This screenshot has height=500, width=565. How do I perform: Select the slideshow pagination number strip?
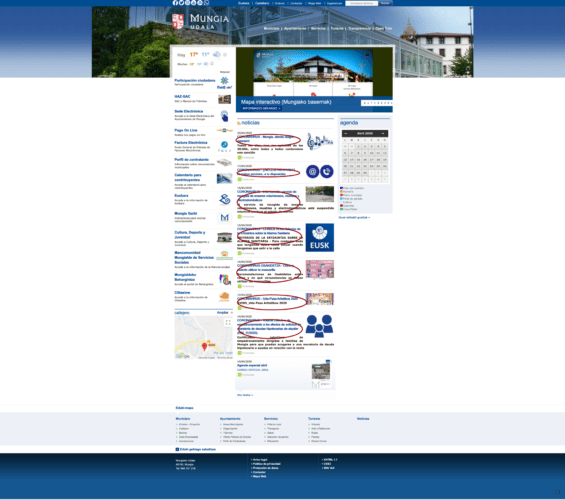[x=377, y=103]
